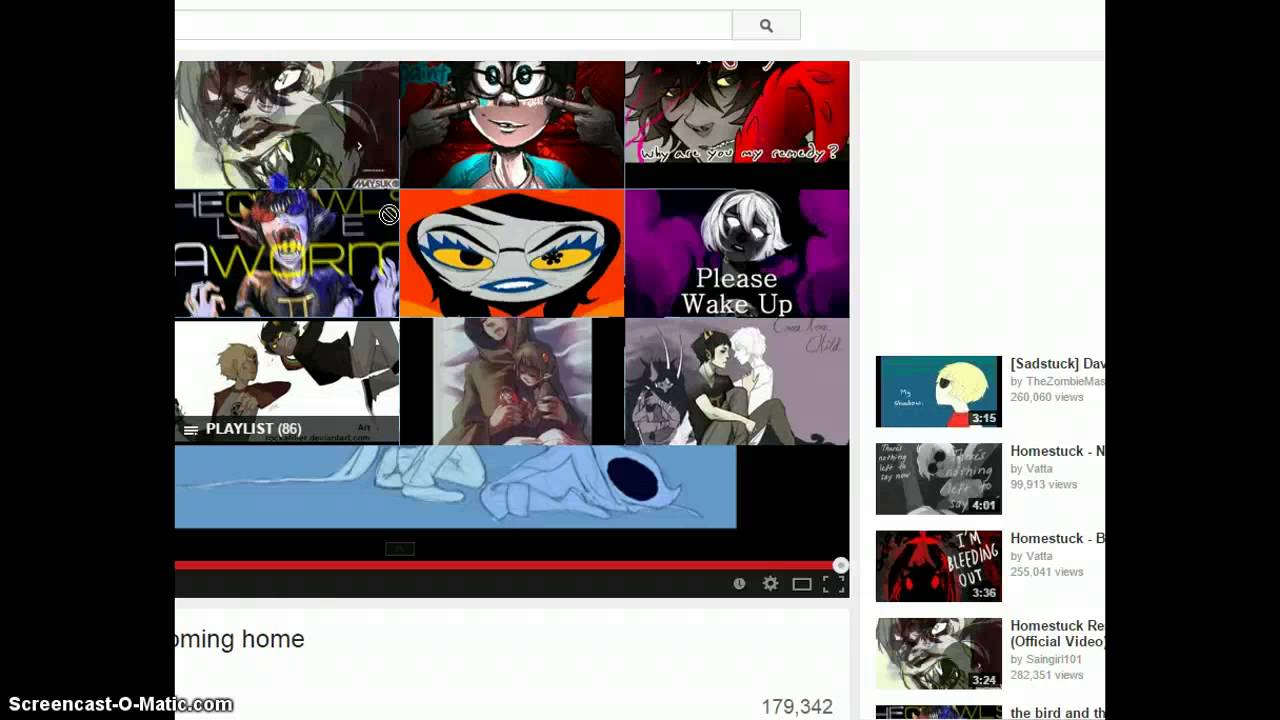Image resolution: width=1280 pixels, height=720 pixels.
Task: Toggle theater mode rectangle icon
Action: [x=802, y=584]
